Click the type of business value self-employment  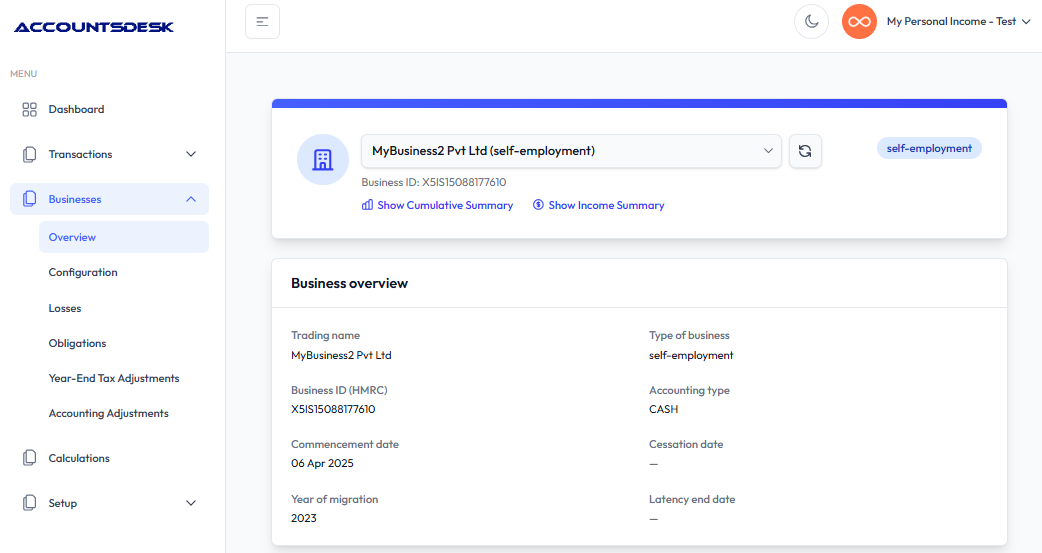pyautogui.click(x=691, y=355)
